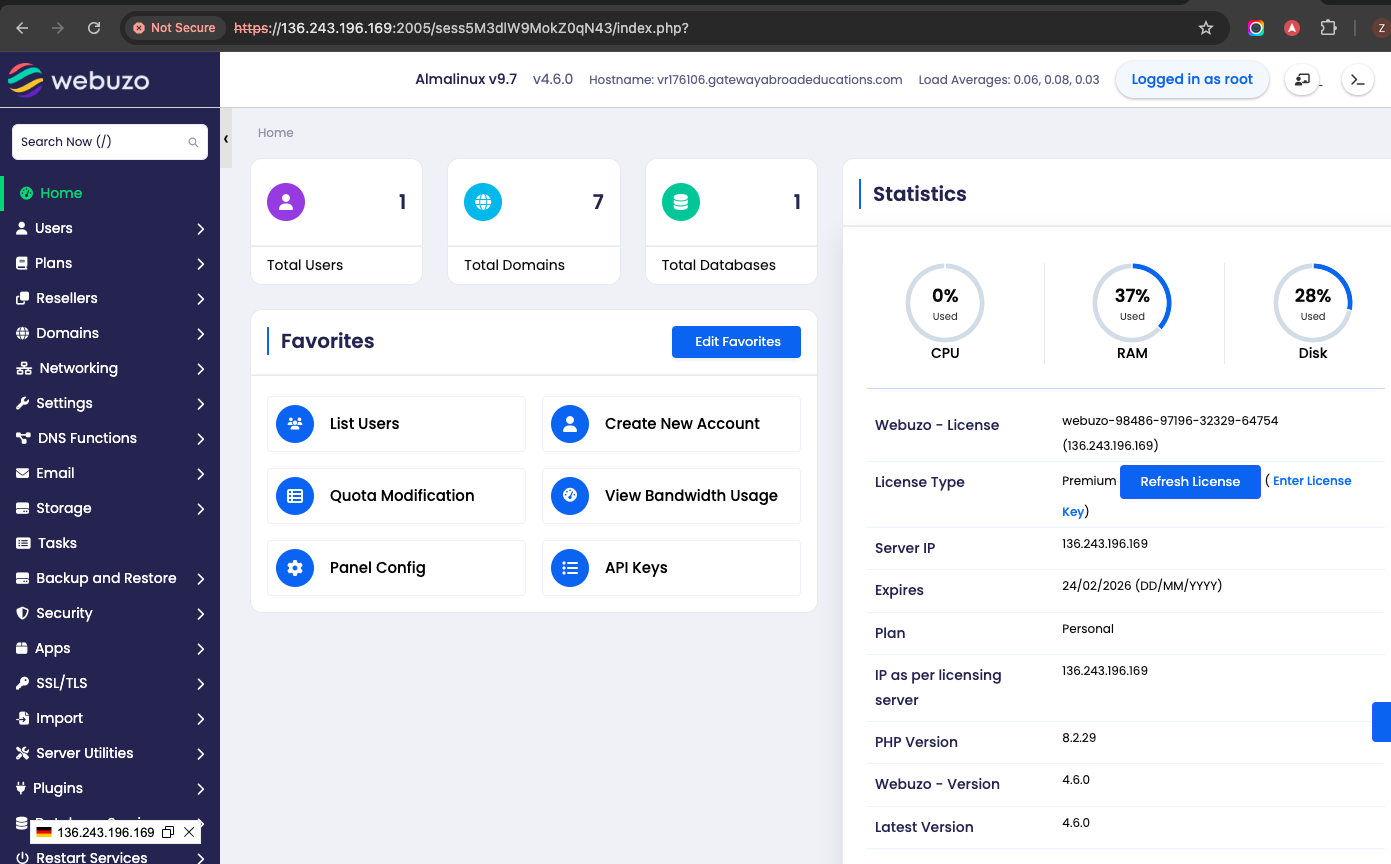Screen dimensions: 1391x864
Task: Click the Total Domains globe icon
Action: tap(483, 202)
